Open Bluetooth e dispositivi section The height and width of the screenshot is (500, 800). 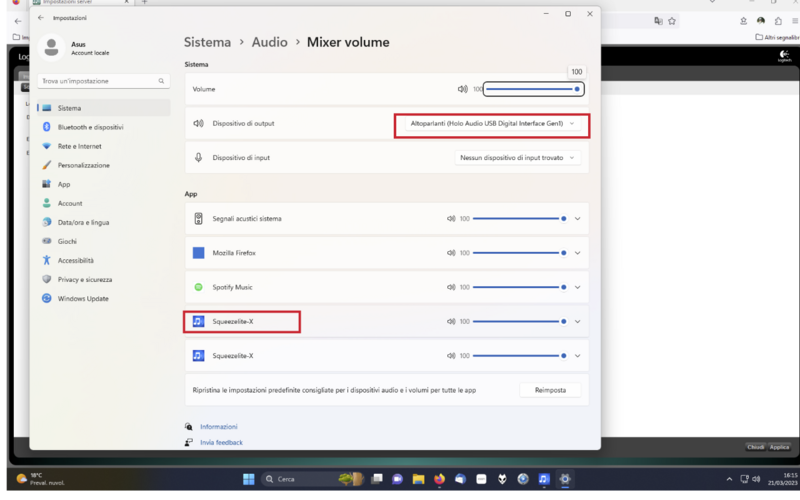point(90,127)
